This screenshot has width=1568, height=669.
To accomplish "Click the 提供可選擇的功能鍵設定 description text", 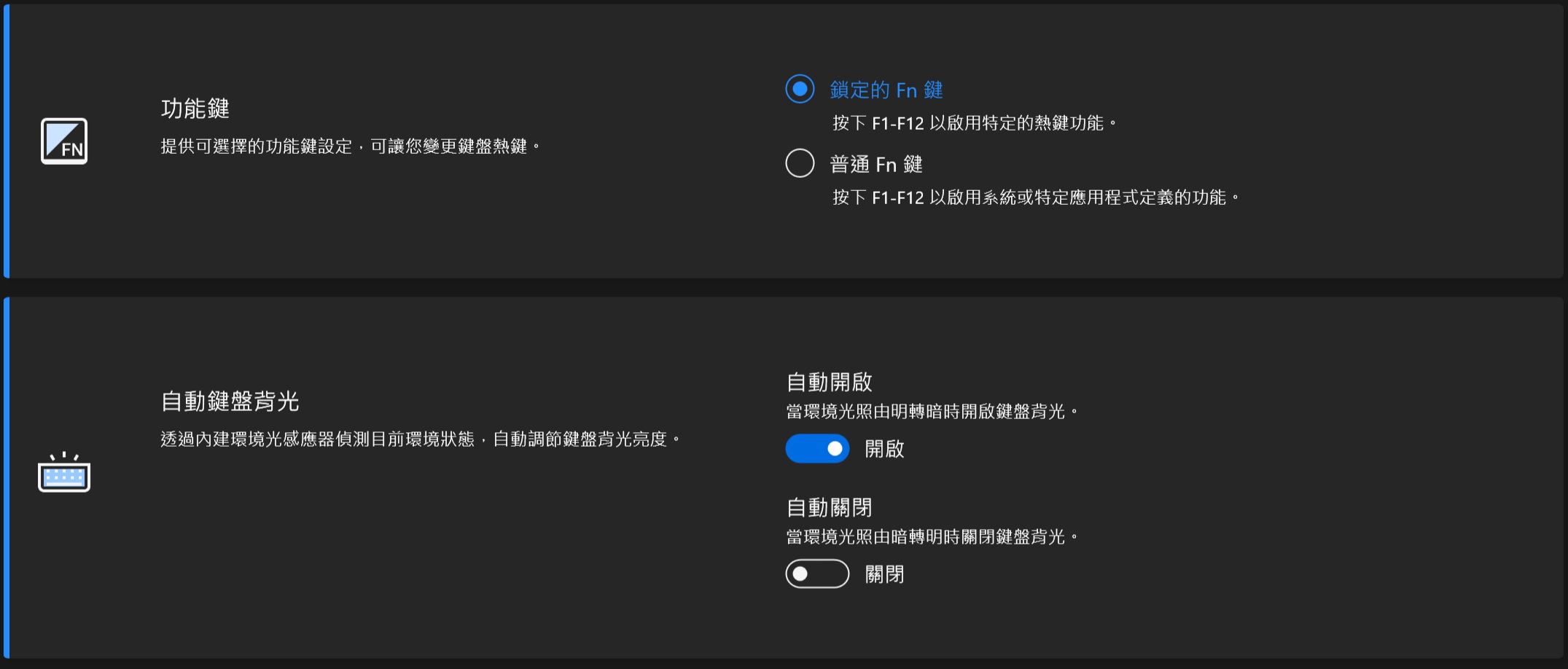I will tap(350, 147).
